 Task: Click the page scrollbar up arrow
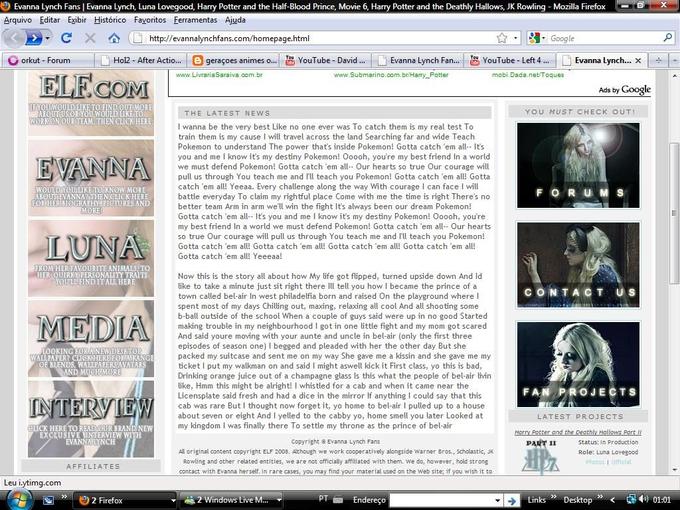pos(674,76)
